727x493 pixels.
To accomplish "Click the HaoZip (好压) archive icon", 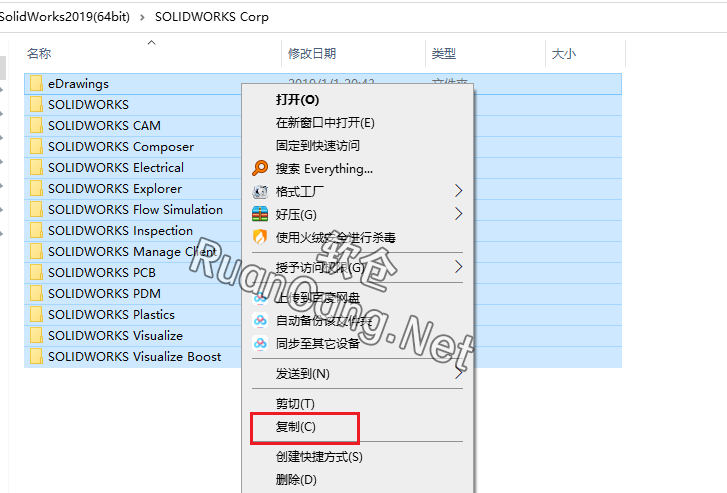I will (260, 214).
